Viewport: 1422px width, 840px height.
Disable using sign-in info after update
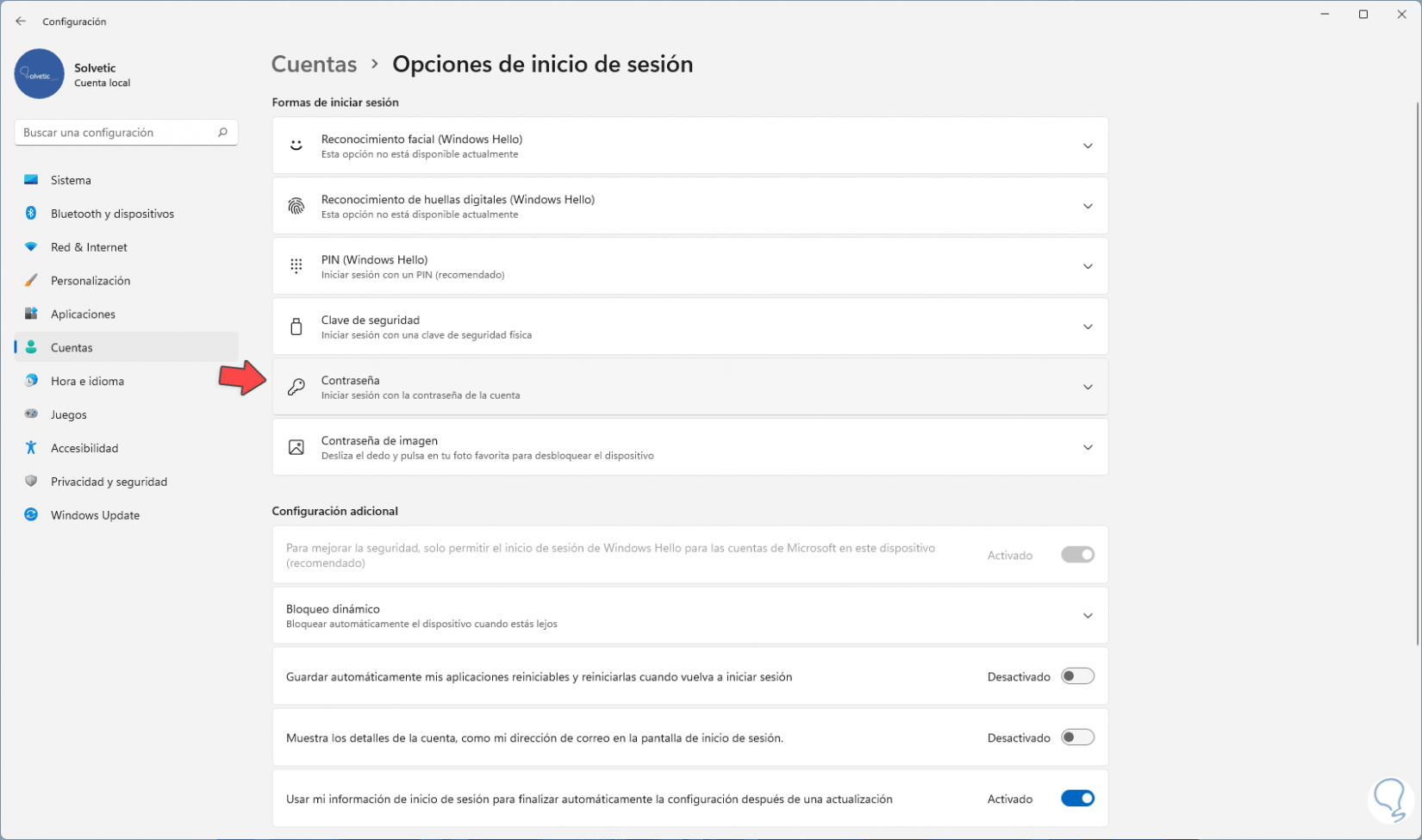1077,799
